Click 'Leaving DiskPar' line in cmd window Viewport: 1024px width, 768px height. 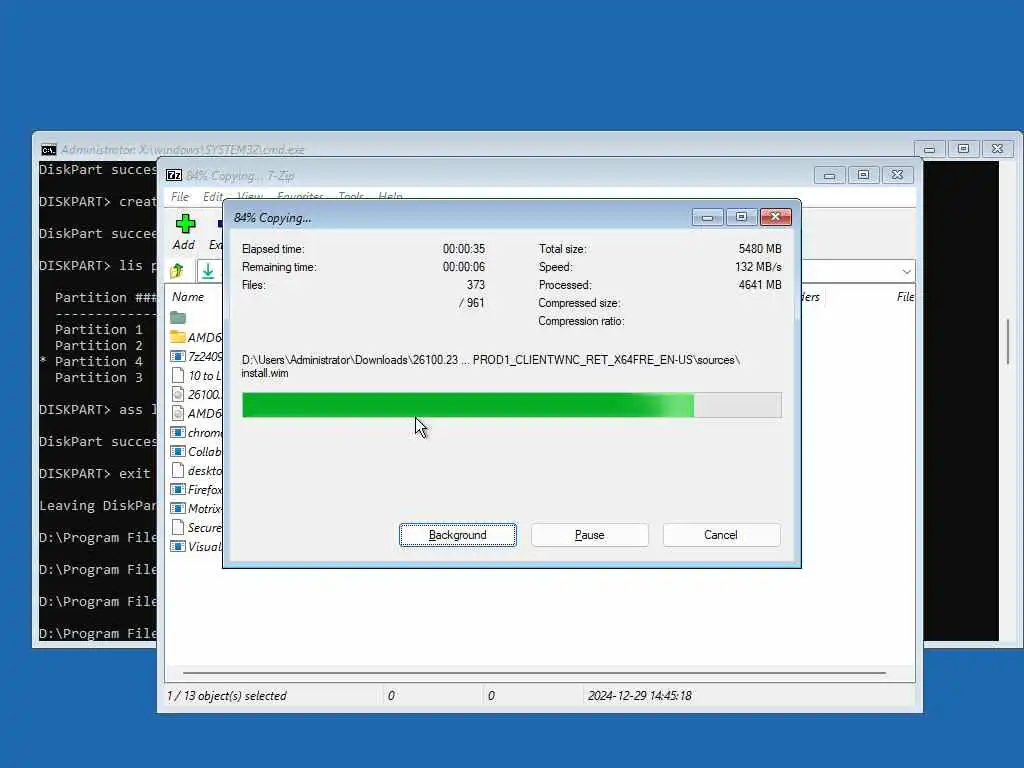(x=97, y=505)
